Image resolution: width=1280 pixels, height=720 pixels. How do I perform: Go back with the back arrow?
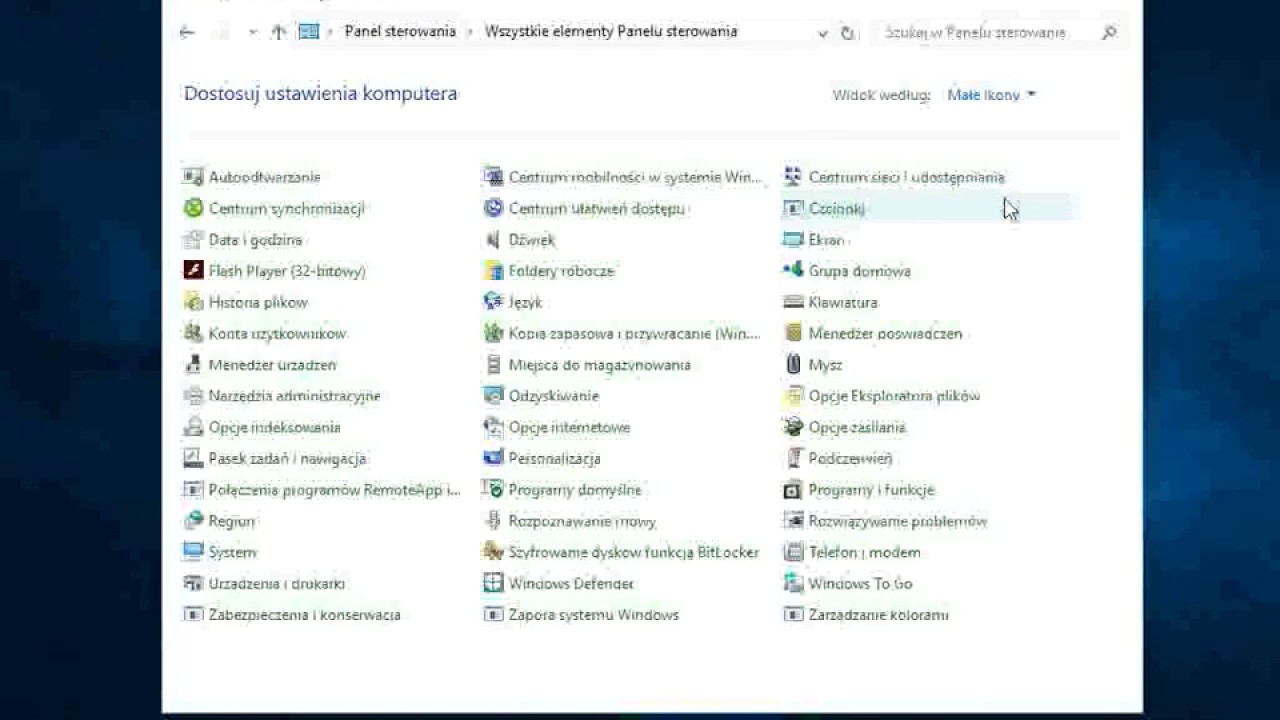pyautogui.click(x=187, y=32)
